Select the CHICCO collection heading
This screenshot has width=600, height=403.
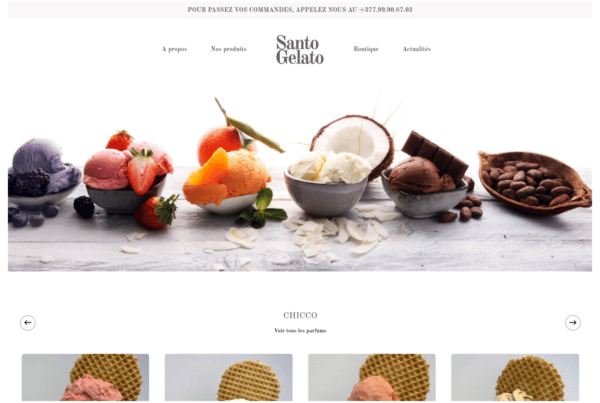(x=300, y=315)
